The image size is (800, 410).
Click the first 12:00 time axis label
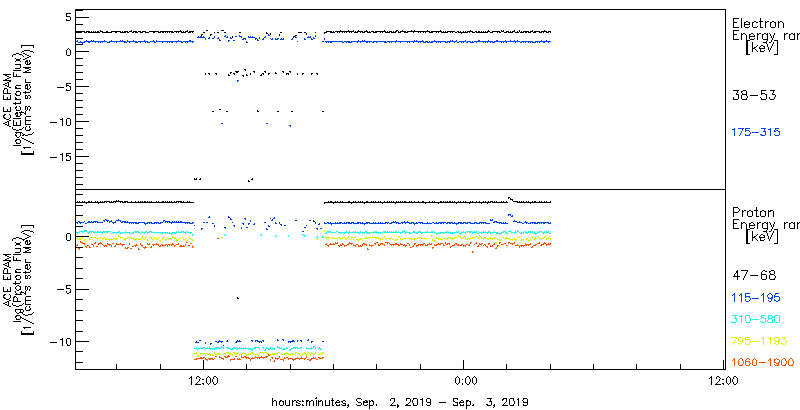(x=205, y=380)
